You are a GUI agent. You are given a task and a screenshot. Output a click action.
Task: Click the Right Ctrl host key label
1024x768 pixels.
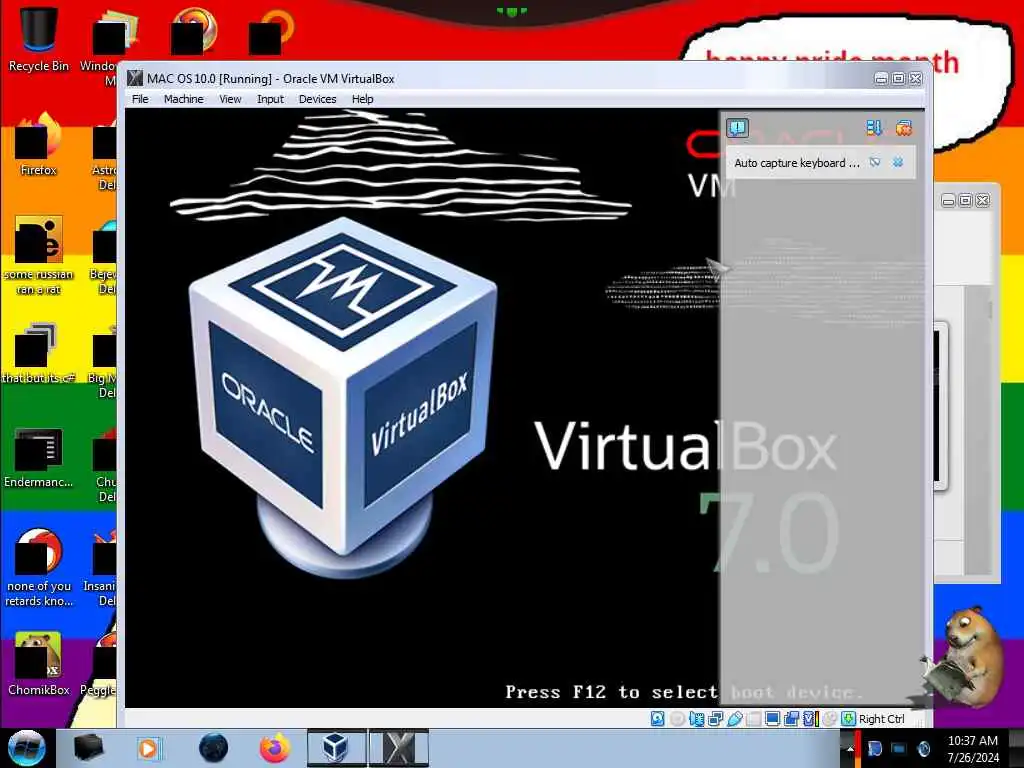pos(882,719)
